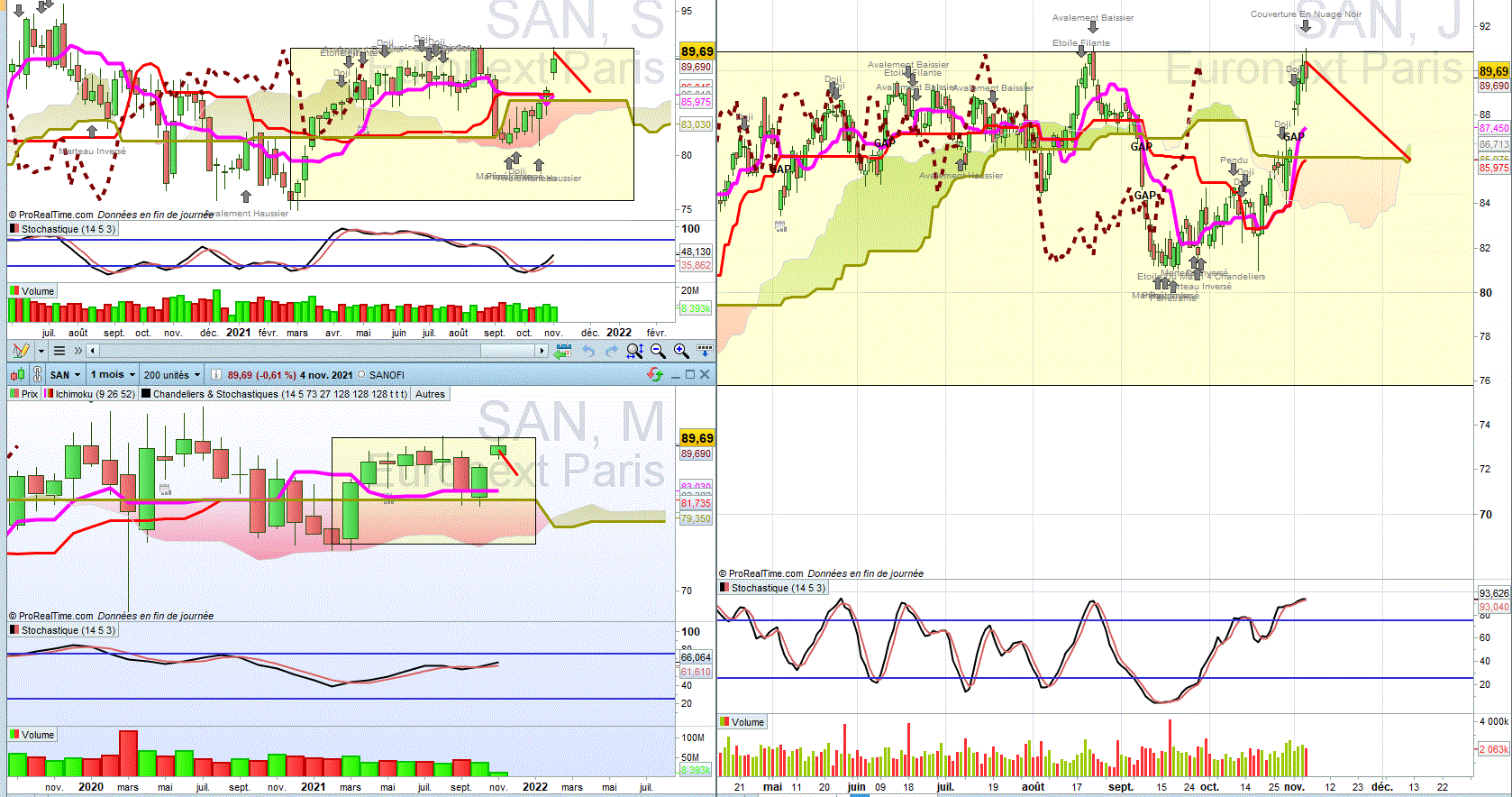The image size is (1512, 797).
Task: Click Stochastique (14 5 3) label in monthly chart
Action: pos(63,630)
